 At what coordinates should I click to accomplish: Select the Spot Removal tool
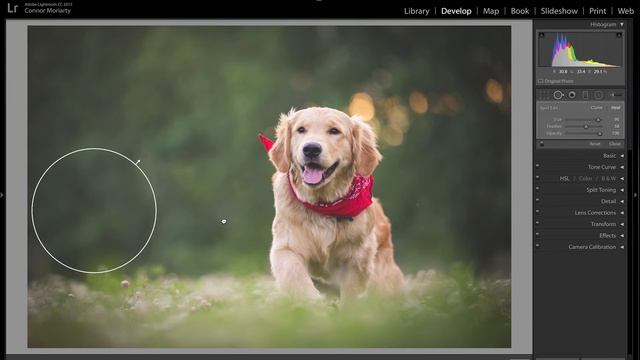pos(558,95)
